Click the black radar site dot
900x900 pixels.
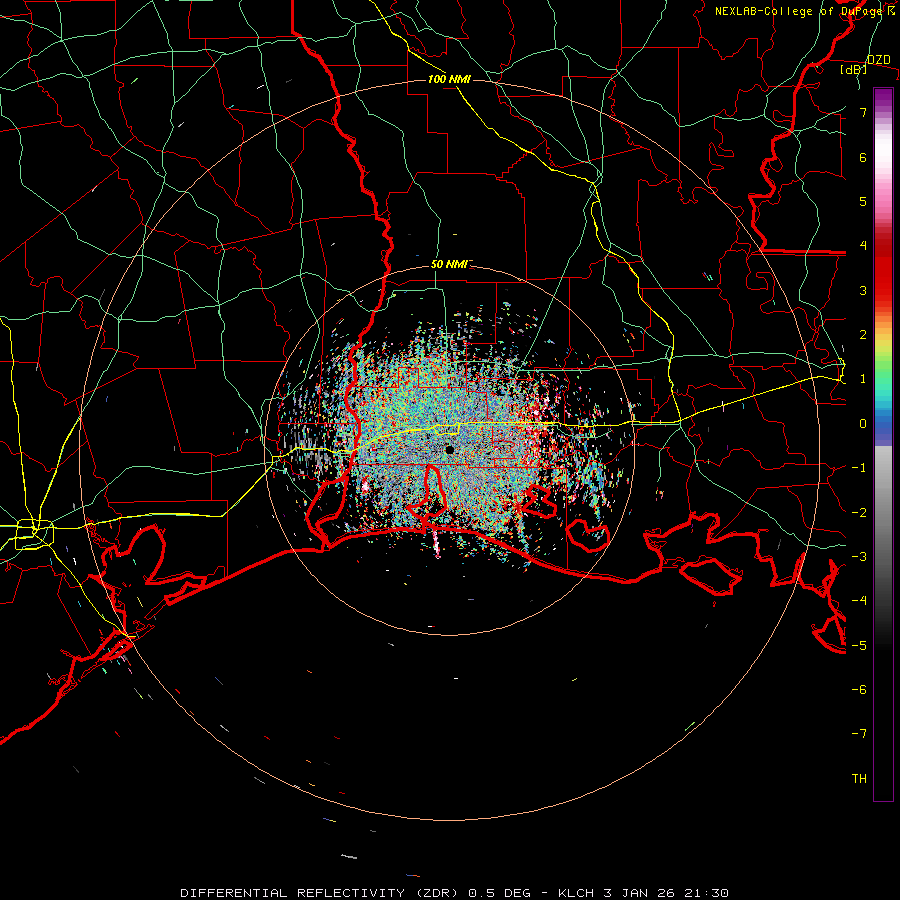pyautogui.click(x=449, y=450)
